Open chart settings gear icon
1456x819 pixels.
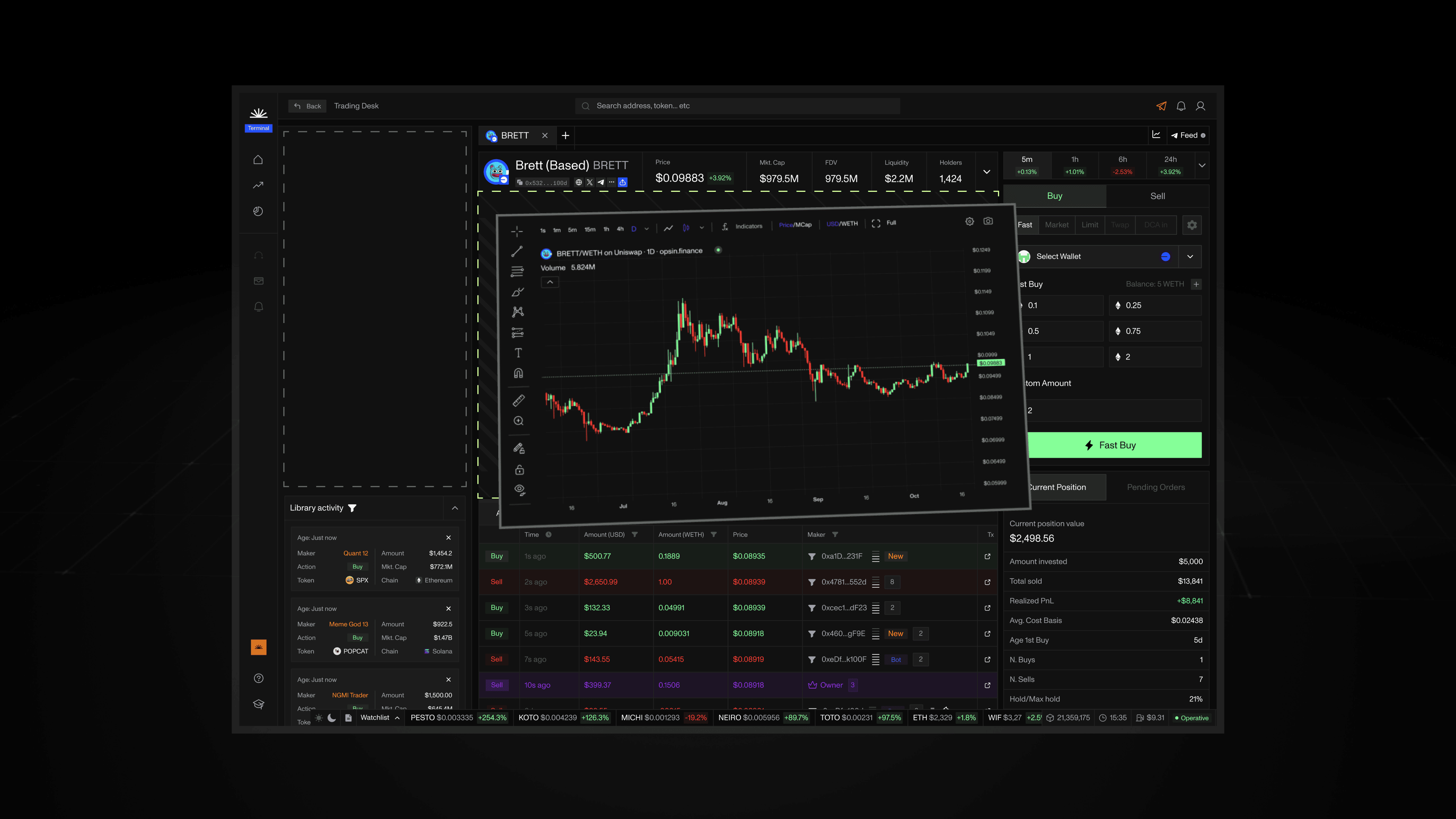click(x=970, y=221)
